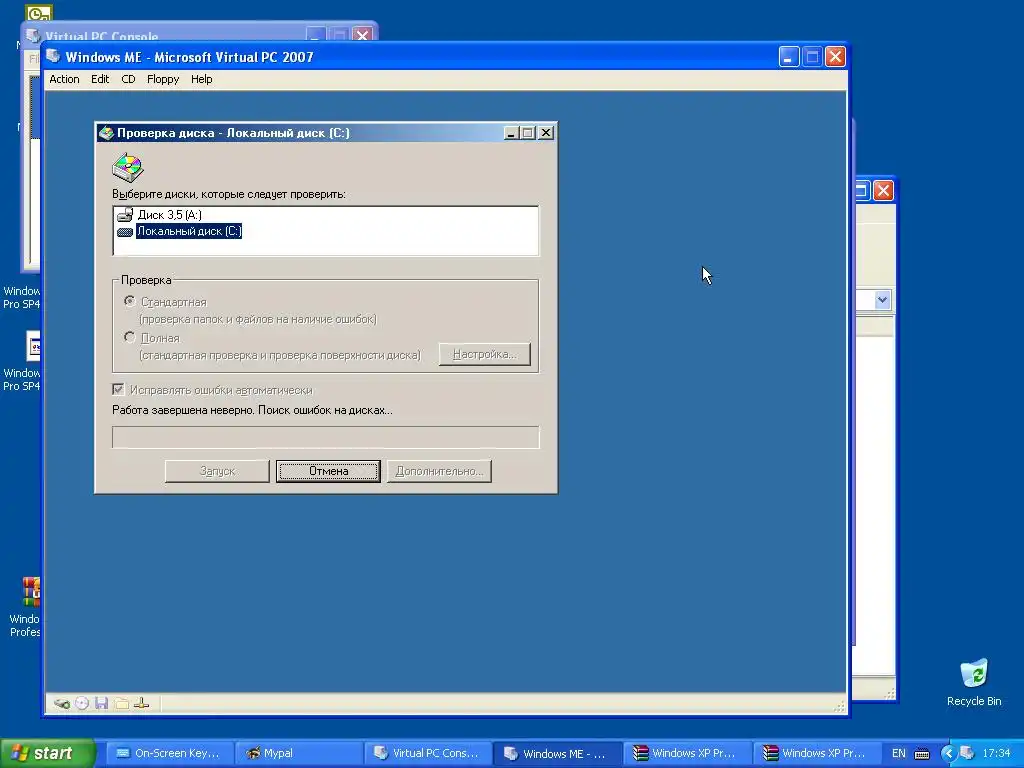Switch to second Windows XP Pr... taskbar button

[x=816, y=753]
